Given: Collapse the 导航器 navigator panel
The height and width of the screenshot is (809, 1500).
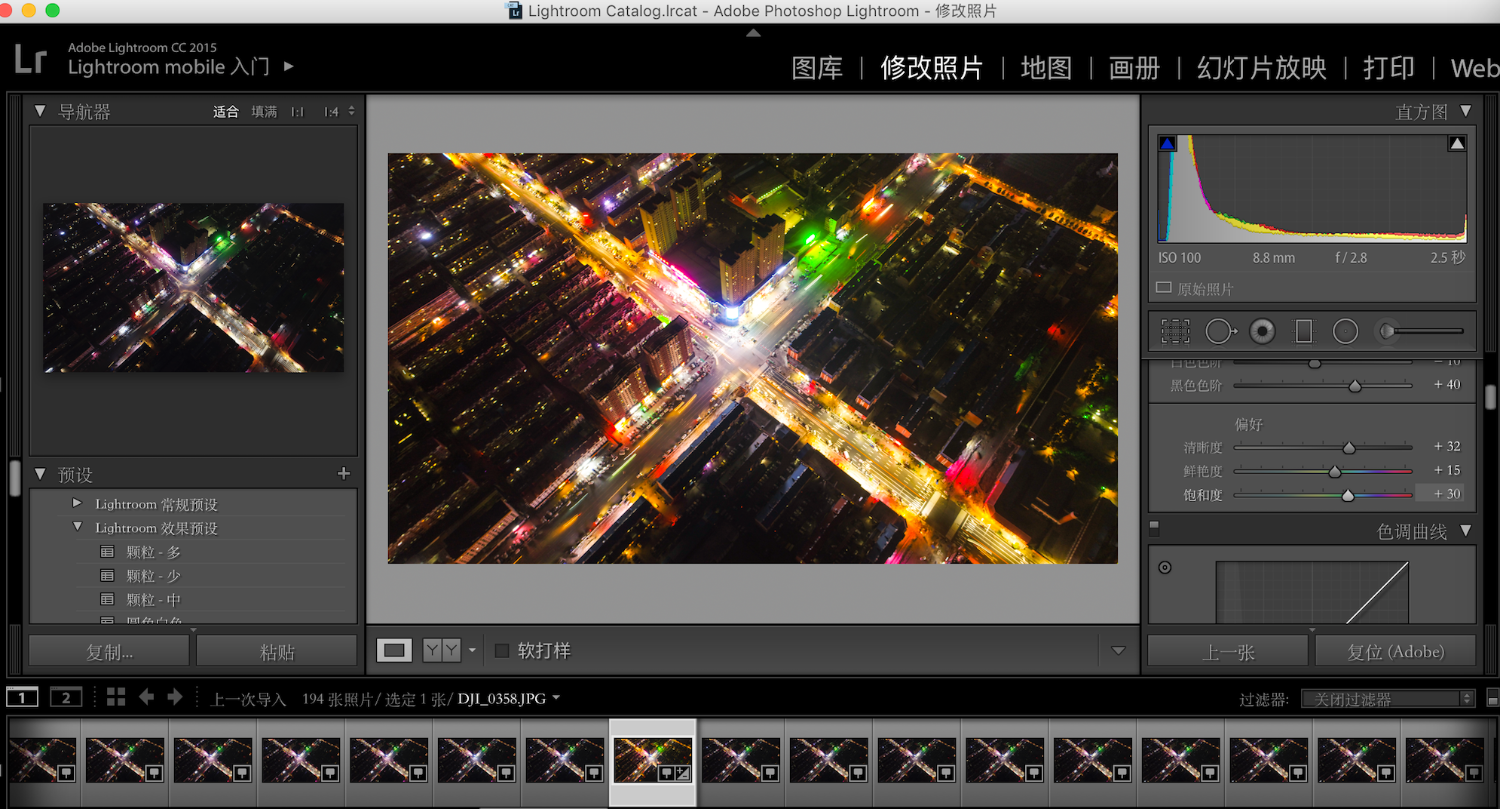Looking at the screenshot, I should pyautogui.click(x=40, y=111).
